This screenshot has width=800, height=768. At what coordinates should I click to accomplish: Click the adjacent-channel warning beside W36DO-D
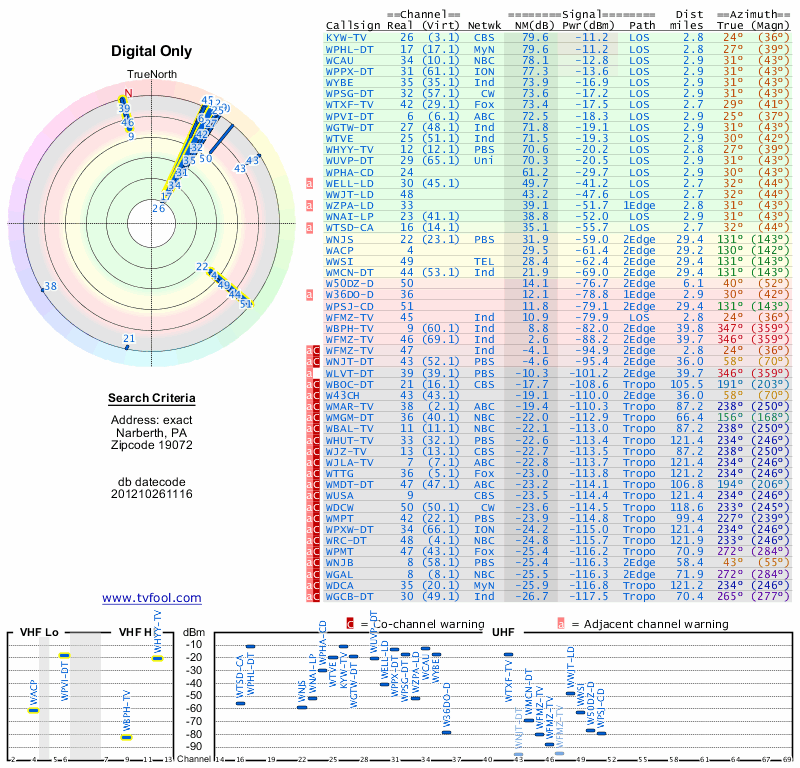tap(309, 294)
